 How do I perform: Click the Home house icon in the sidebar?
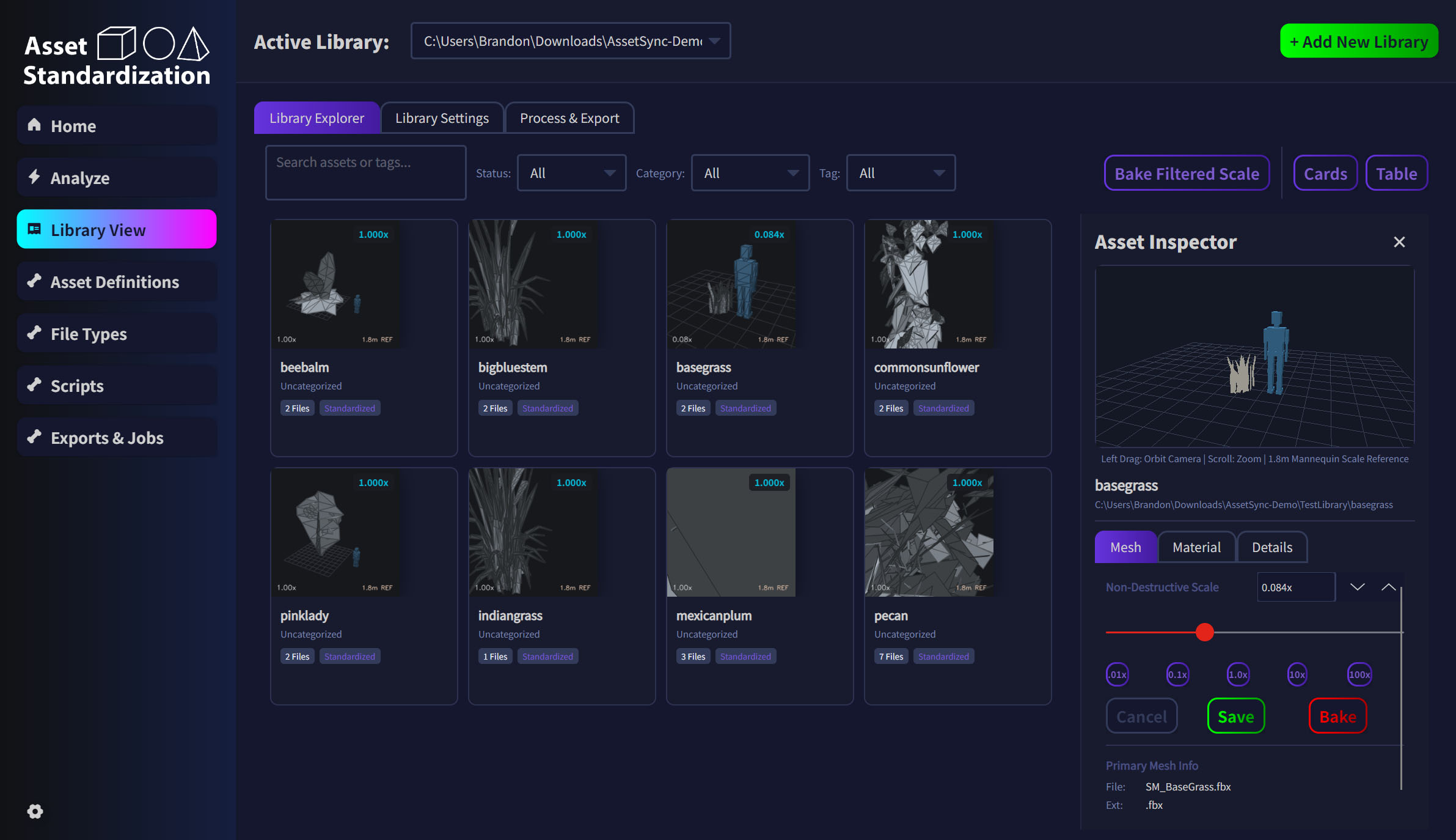[34, 125]
